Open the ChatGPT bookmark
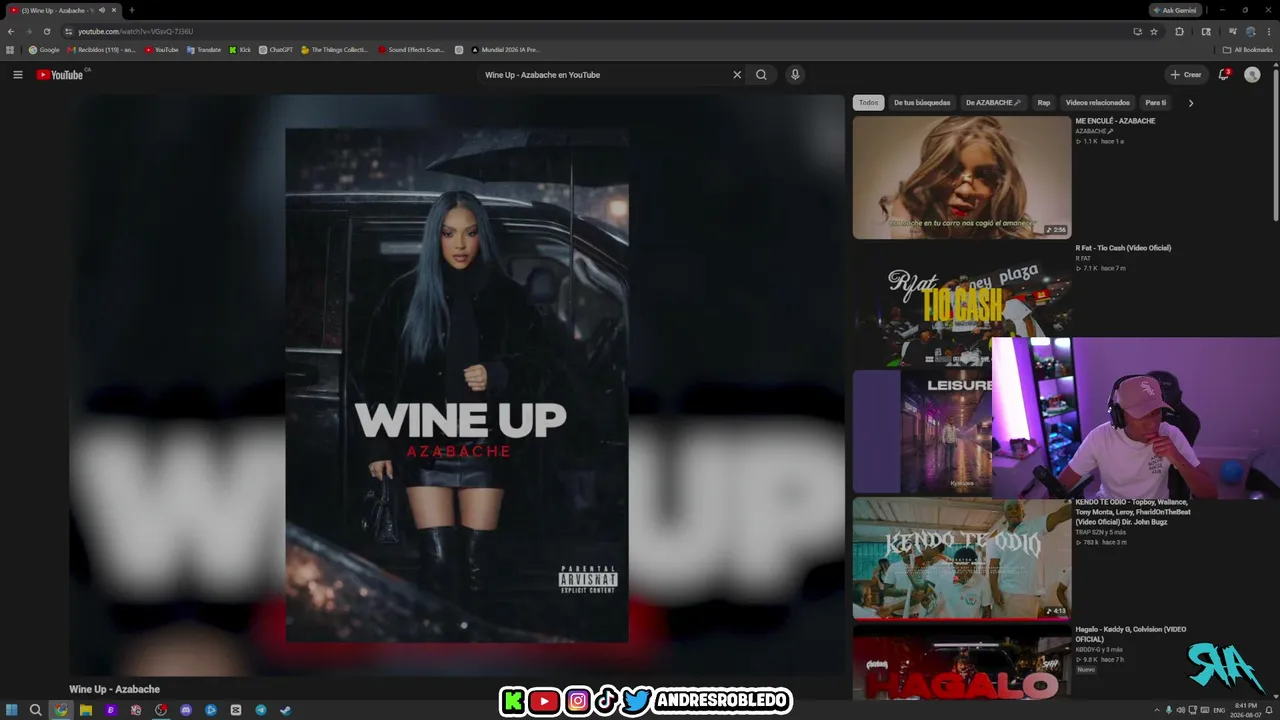Screen dimensions: 1280x720 [x=276, y=49]
